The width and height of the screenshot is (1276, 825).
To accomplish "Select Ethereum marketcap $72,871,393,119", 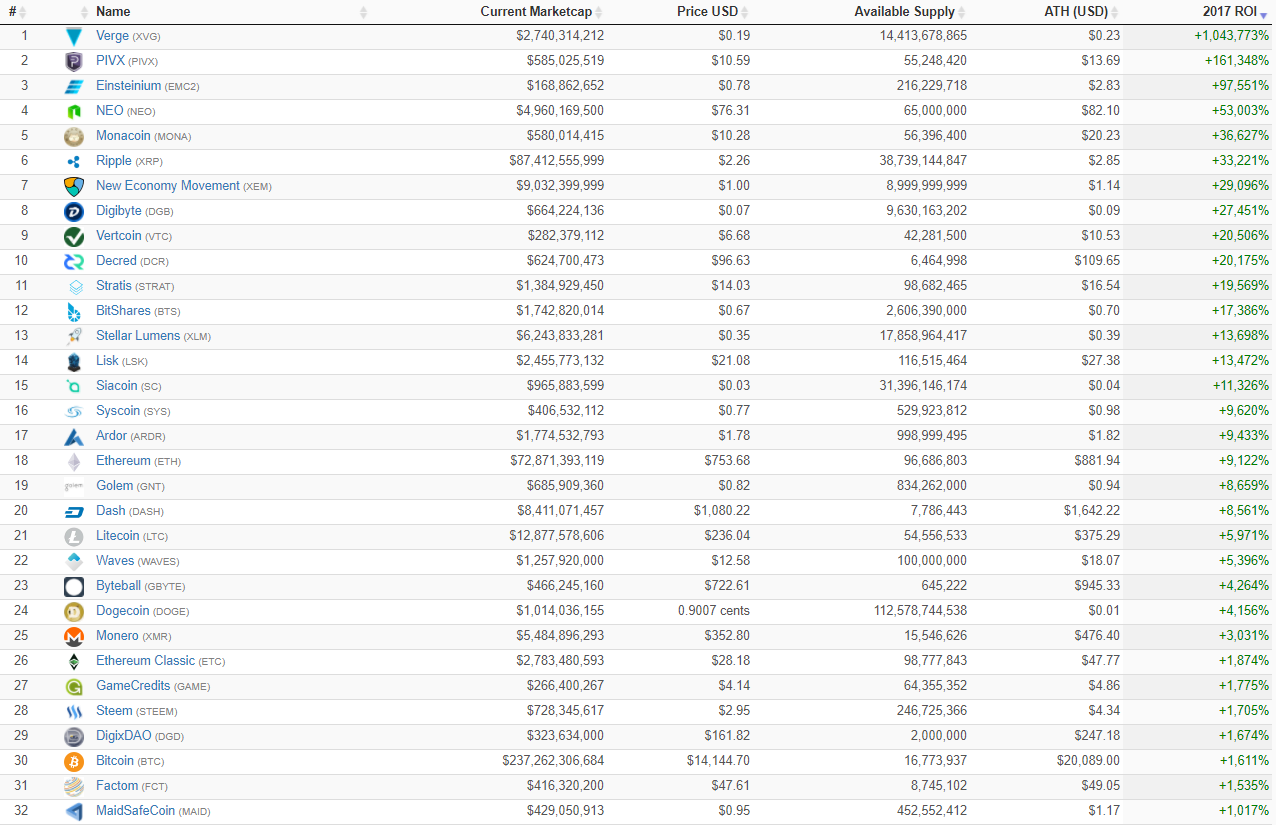I will tap(557, 461).
